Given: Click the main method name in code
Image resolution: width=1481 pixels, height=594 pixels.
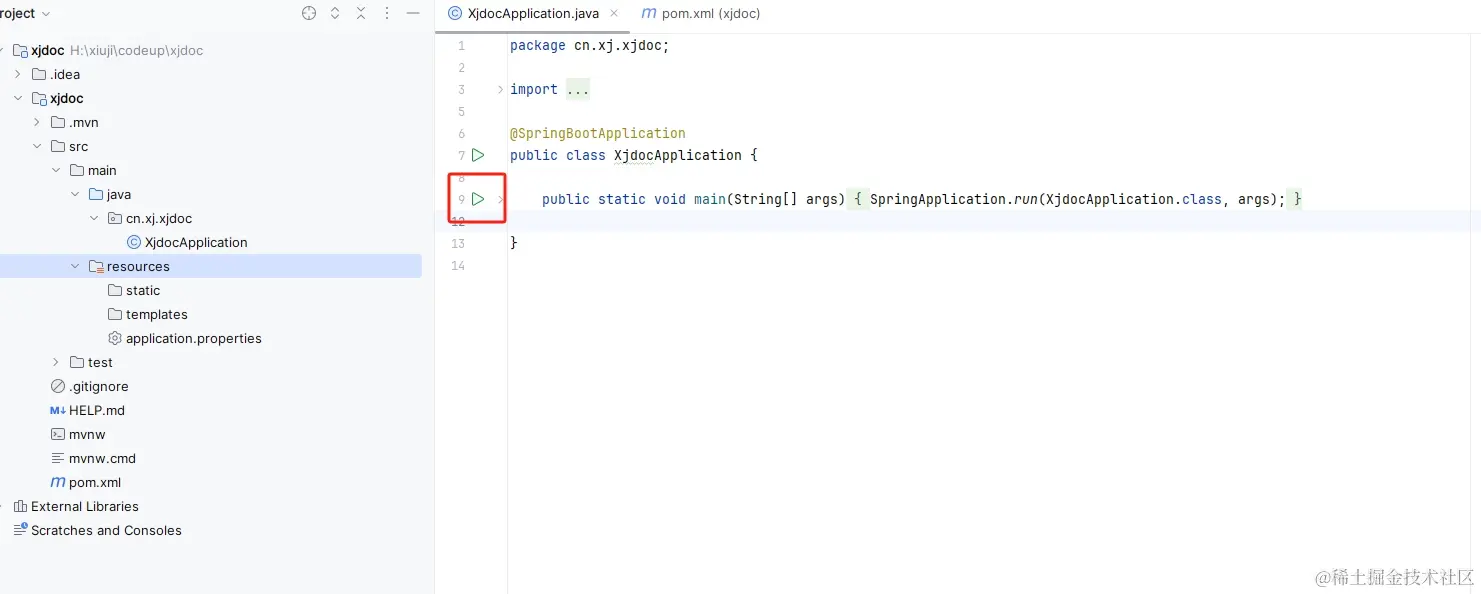Looking at the screenshot, I should tap(710, 199).
